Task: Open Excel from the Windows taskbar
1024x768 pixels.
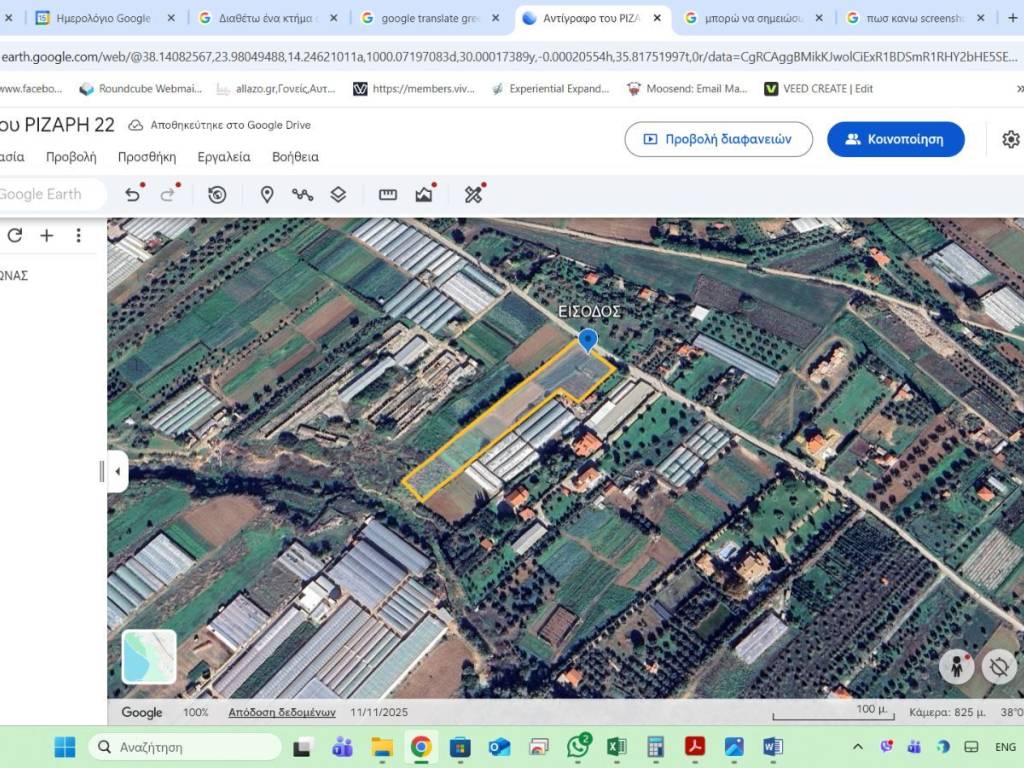Action: [616, 746]
